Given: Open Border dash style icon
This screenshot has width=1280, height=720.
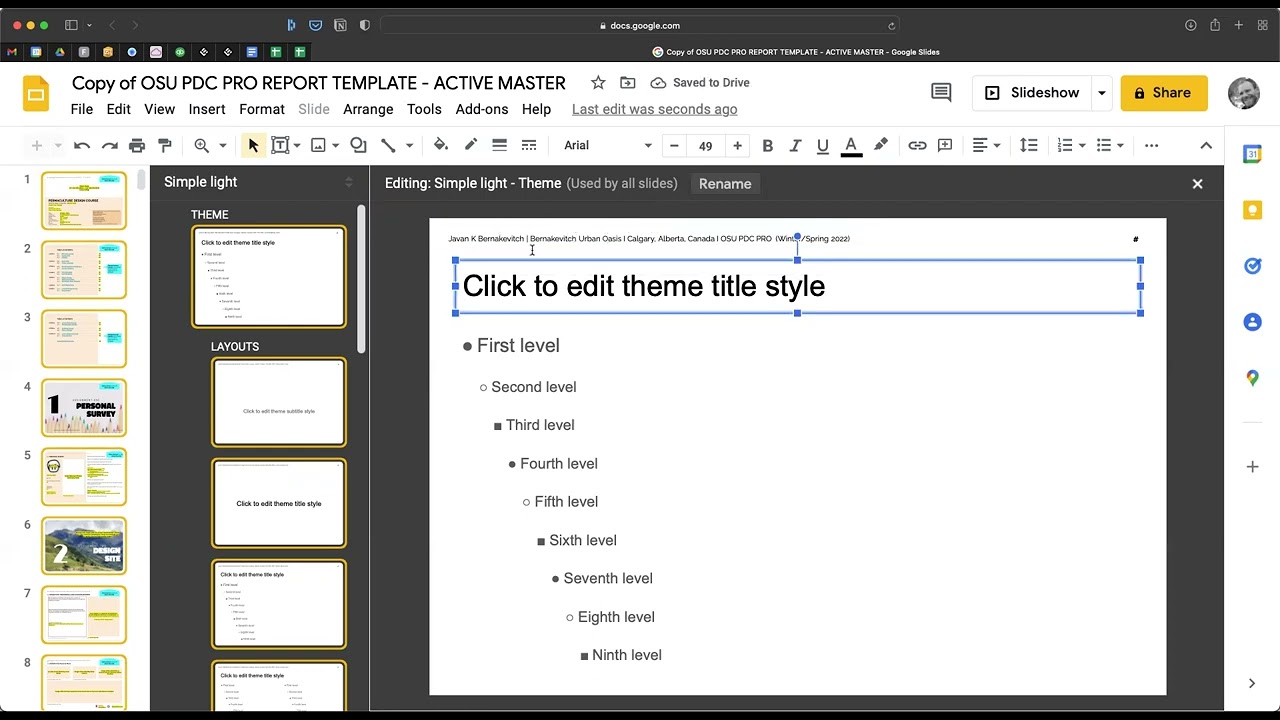Looking at the screenshot, I should coord(529,146).
